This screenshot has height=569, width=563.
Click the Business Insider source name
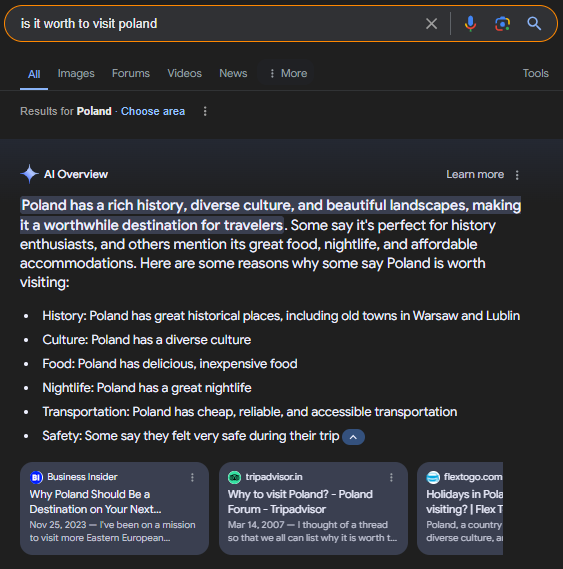[82, 477]
